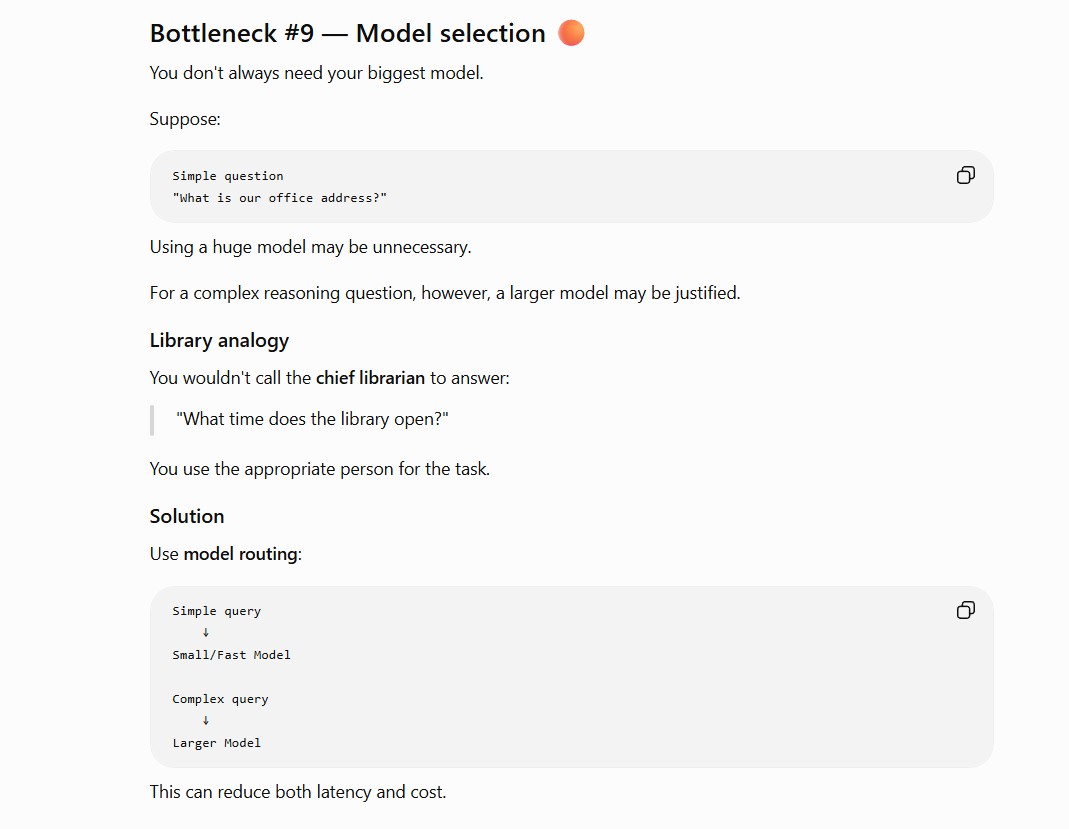Image resolution: width=1069 pixels, height=829 pixels.
Task: Click the orange circle emoji in heading
Action: pyautogui.click(x=571, y=33)
